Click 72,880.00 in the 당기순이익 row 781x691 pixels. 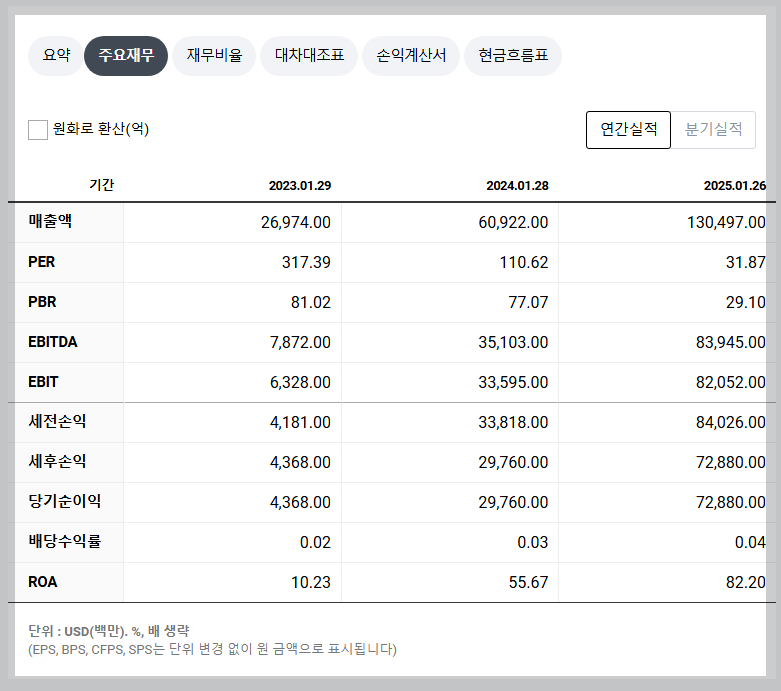point(731,502)
